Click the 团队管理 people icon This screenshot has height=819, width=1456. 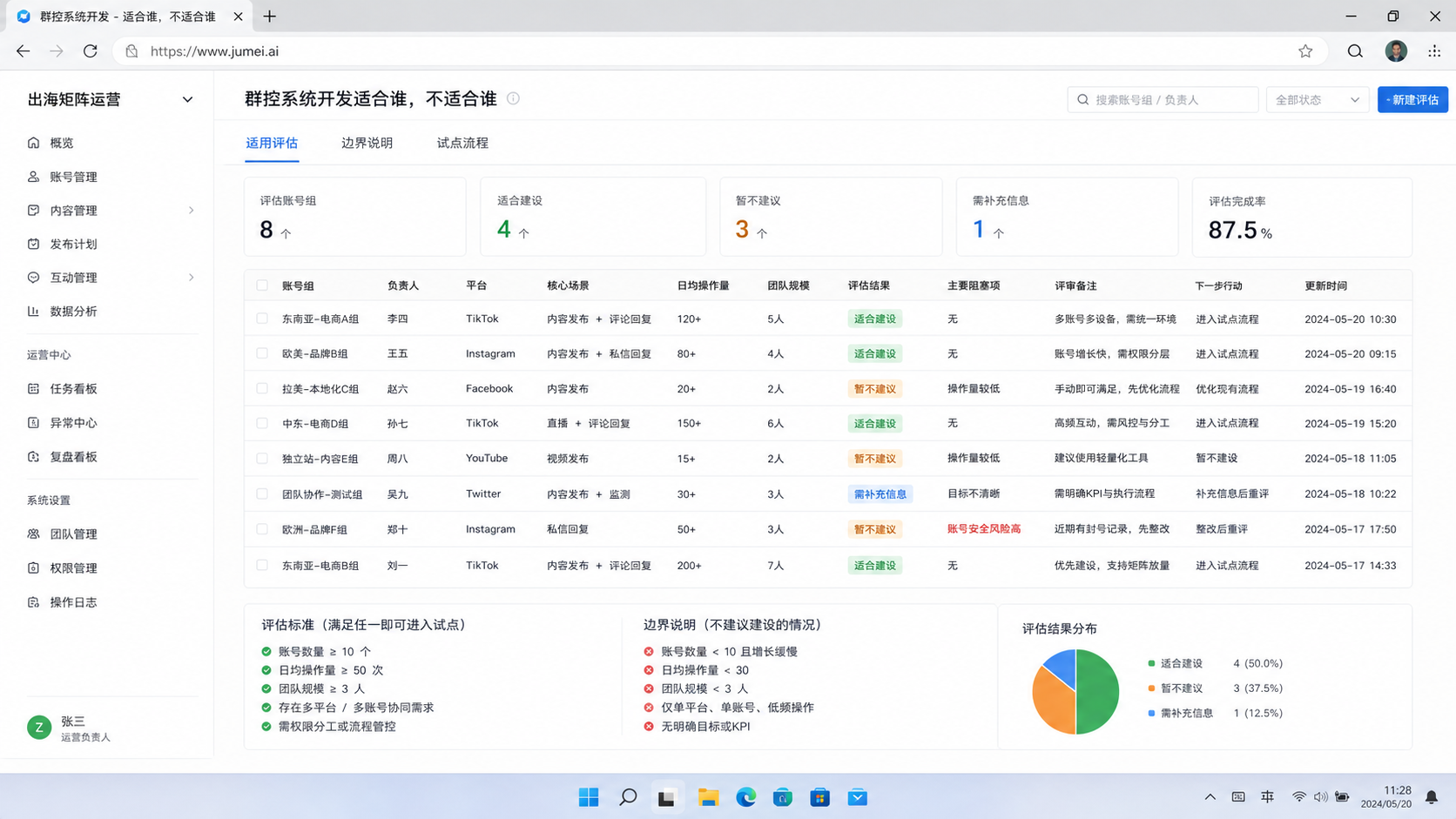[33, 534]
